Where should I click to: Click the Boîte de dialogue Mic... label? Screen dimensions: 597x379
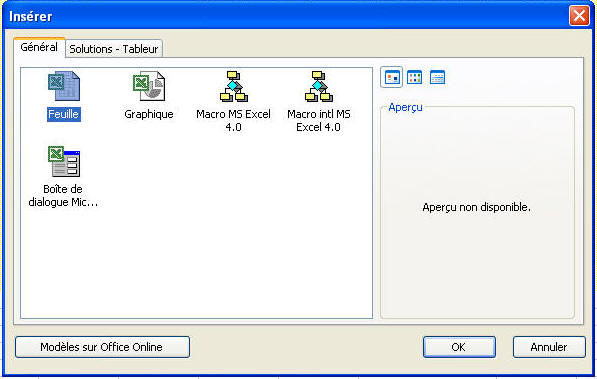pyautogui.click(x=63, y=195)
